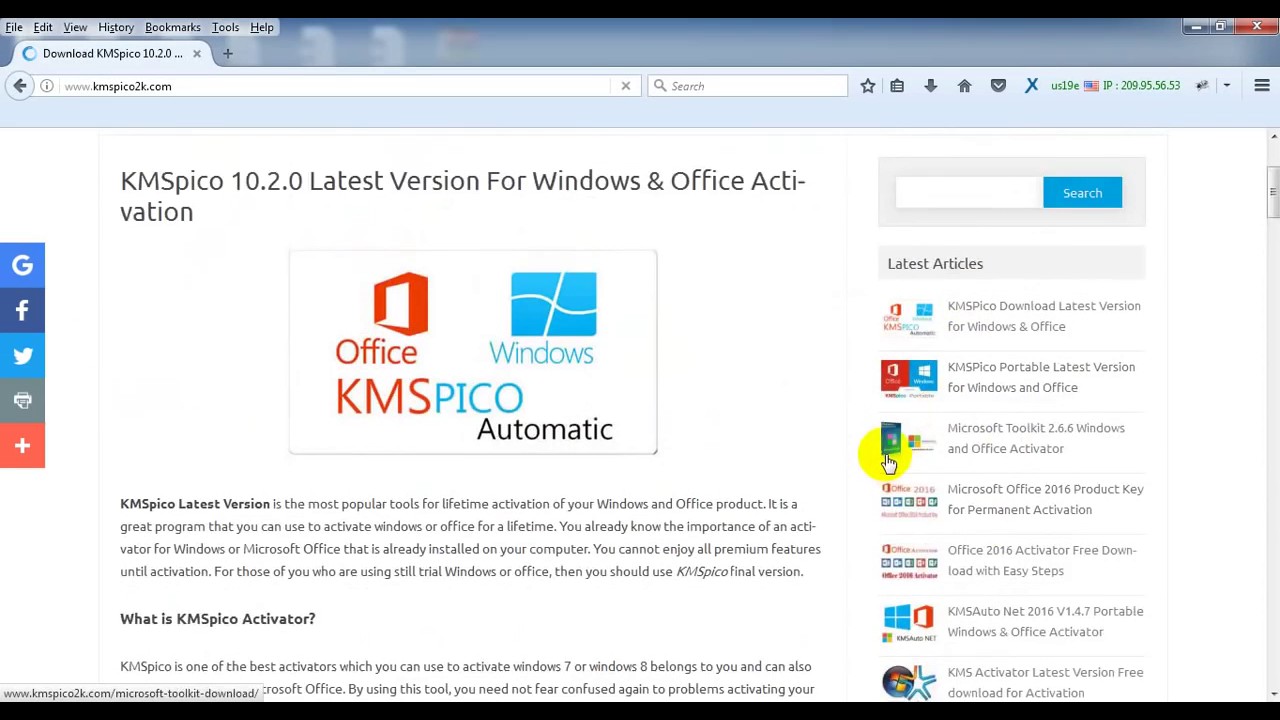
Task: Click the 'Latest Articles' sidebar heading
Action: tap(935, 264)
